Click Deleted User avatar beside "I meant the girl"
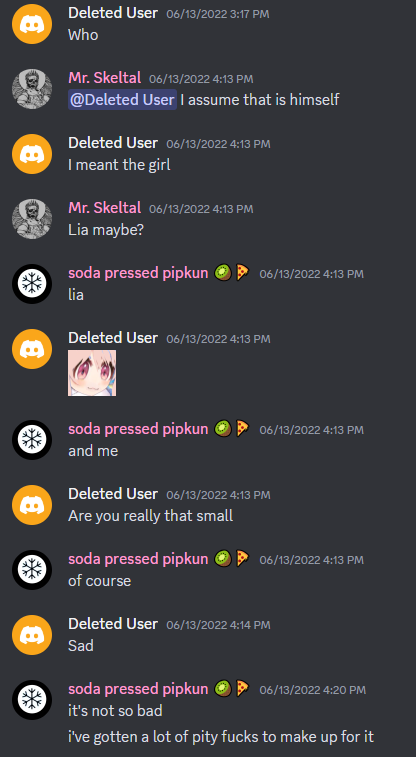Image resolution: width=416 pixels, height=757 pixels. point(32,154)
